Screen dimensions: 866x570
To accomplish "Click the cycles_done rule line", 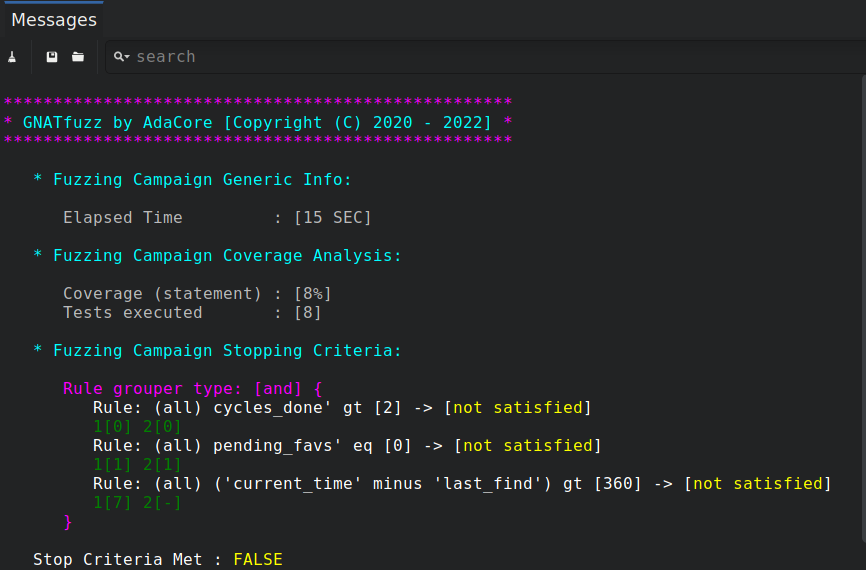I will click(342, 408).
